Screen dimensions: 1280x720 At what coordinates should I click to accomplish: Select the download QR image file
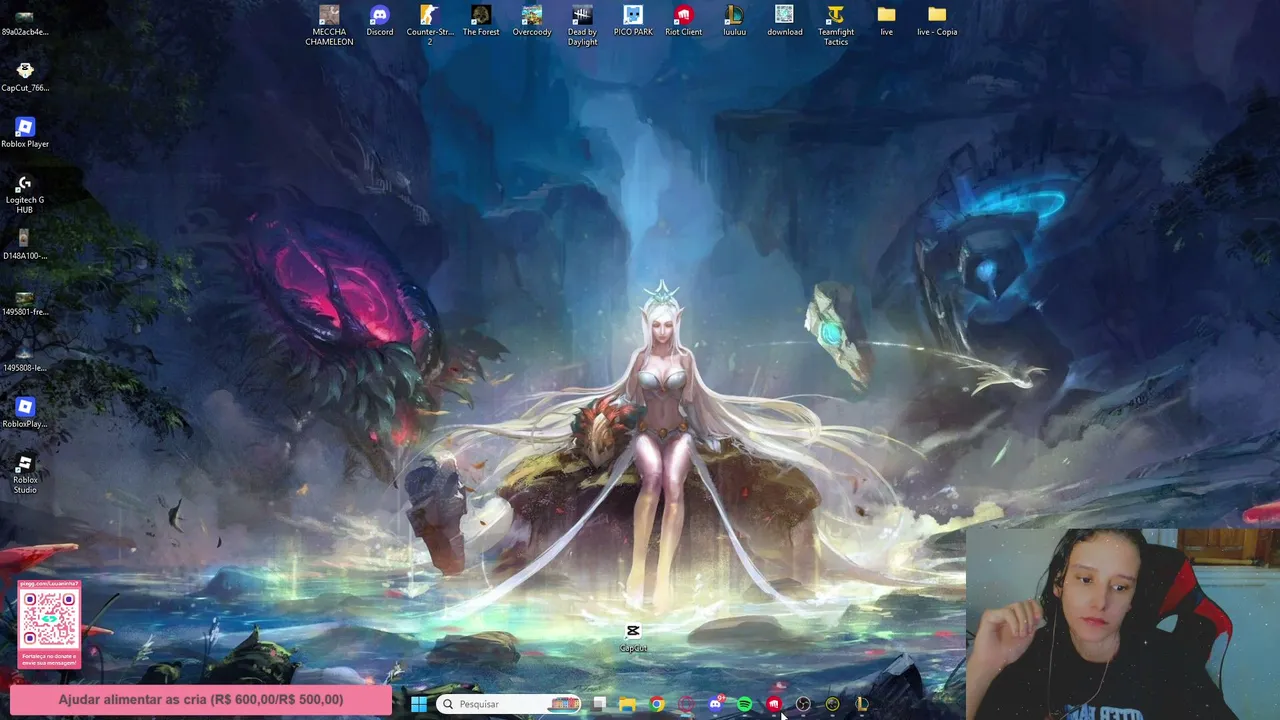[x=785, y=20]
